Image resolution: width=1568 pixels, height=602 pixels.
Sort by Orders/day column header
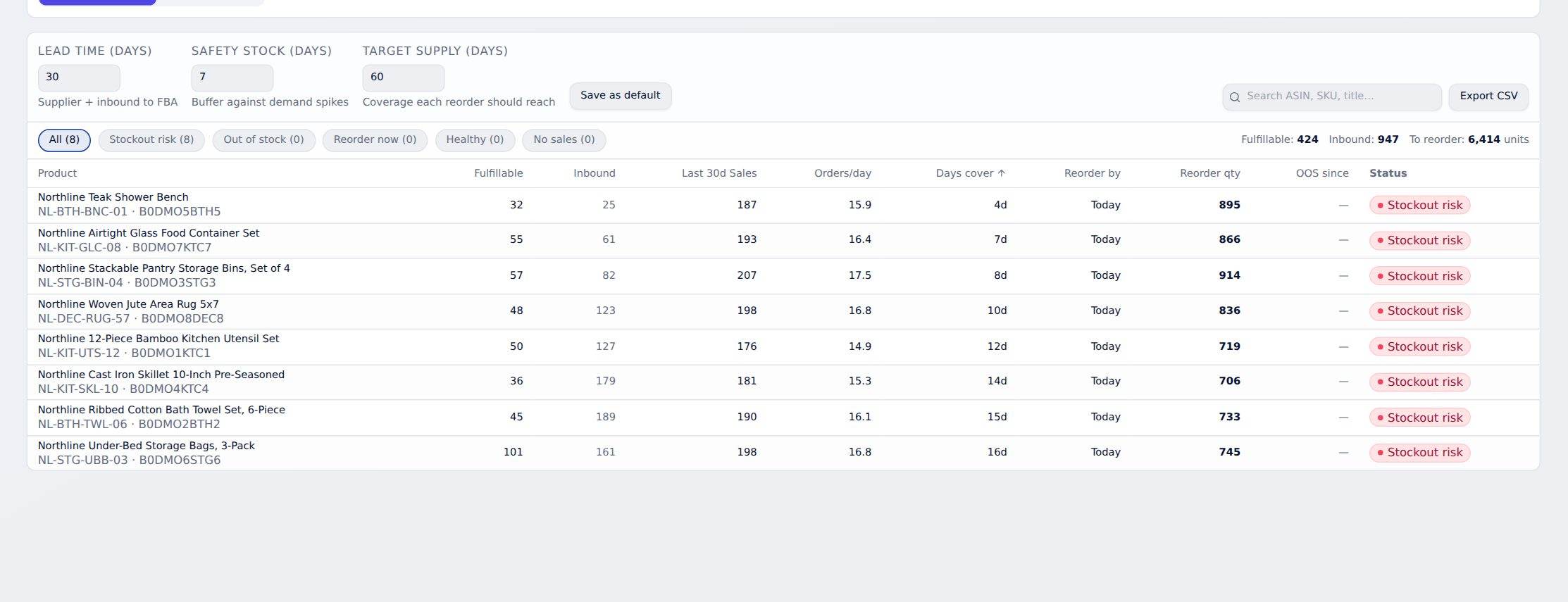[x=842, y=173]
